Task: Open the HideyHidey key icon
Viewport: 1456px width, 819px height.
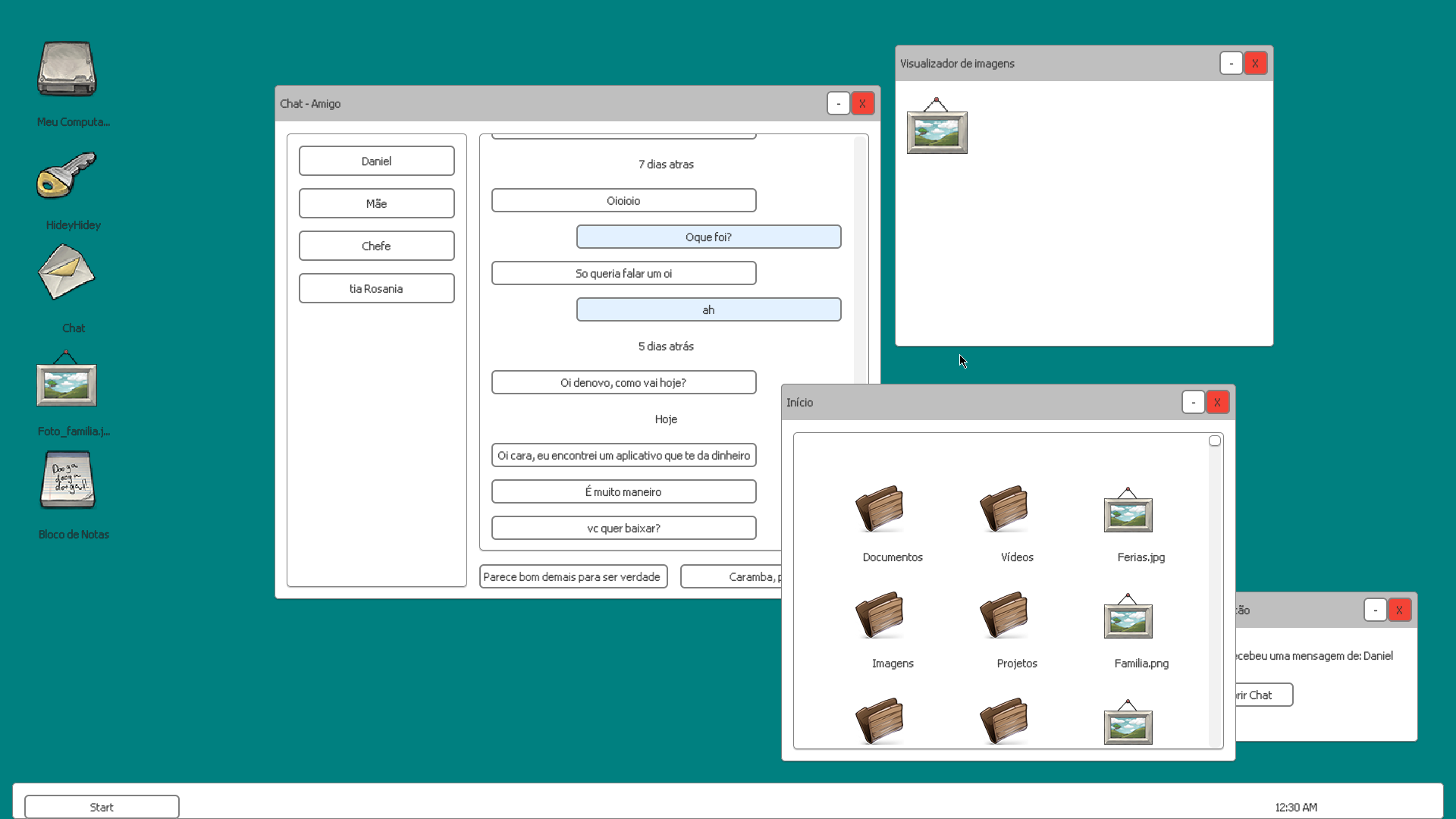Action: [x=67, y=175]
